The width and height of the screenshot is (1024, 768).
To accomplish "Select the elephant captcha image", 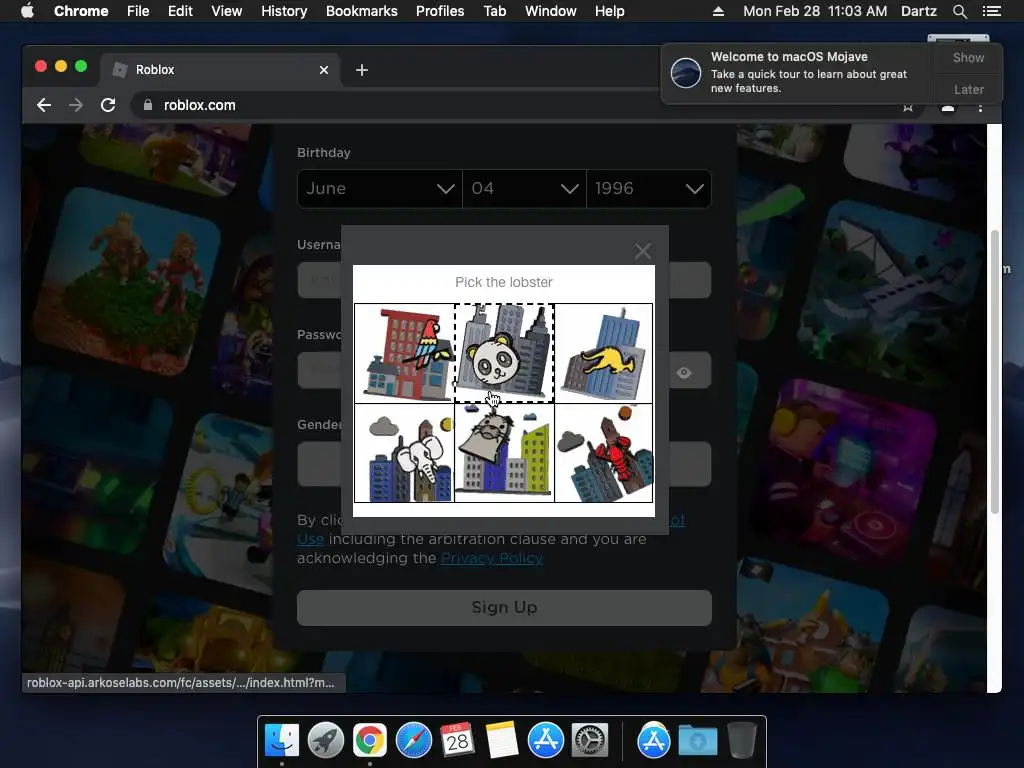I will tap(404, 453).
